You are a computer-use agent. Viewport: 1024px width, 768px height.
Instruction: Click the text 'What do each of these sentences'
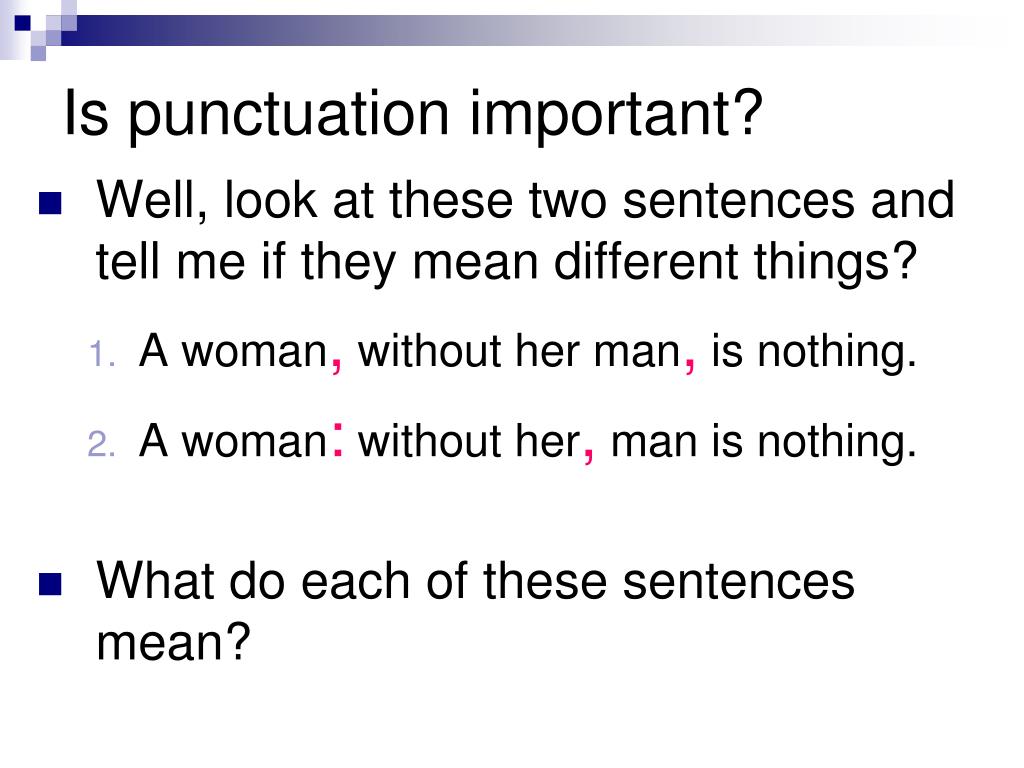(x=475, y=581)
